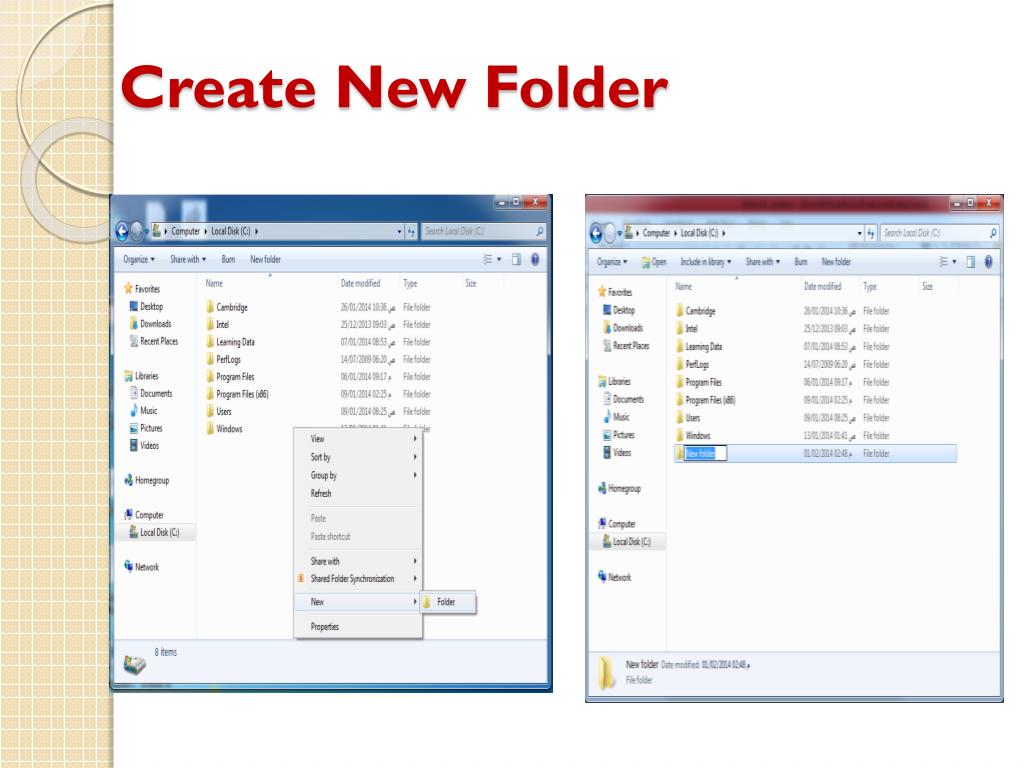Select Windows folder icon in right window
This screenshot has width=1024, height=768.
[679, 436]
